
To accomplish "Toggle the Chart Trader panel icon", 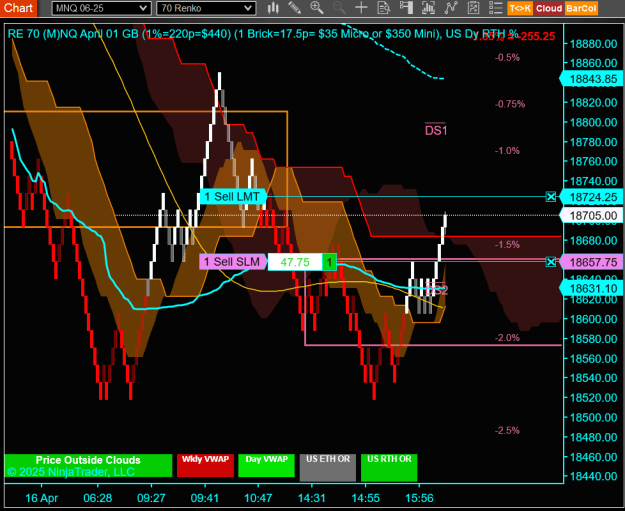I will coord(406,8).
